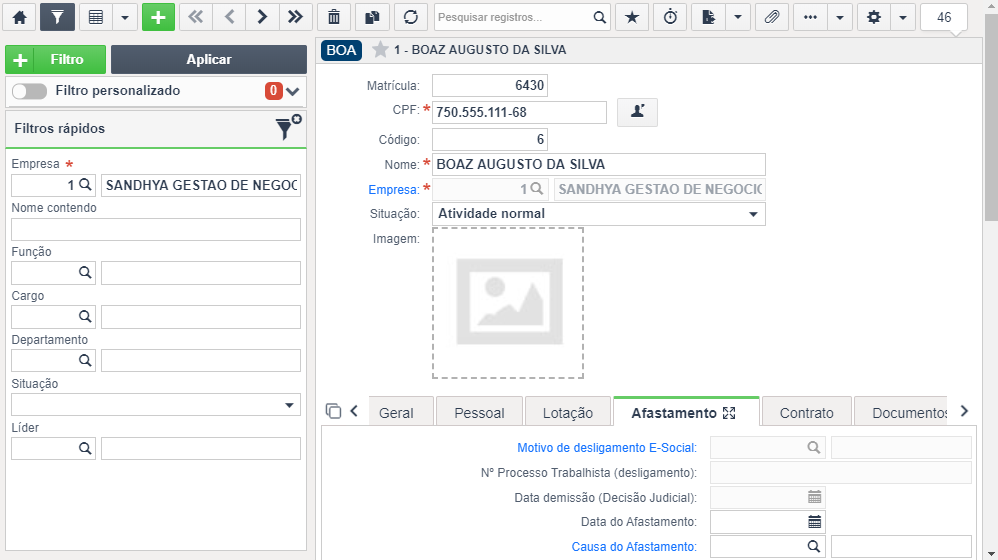Viewport: 998px width, 560px height.
Task: Add new record with green plus
Action: tap(158, 17)
